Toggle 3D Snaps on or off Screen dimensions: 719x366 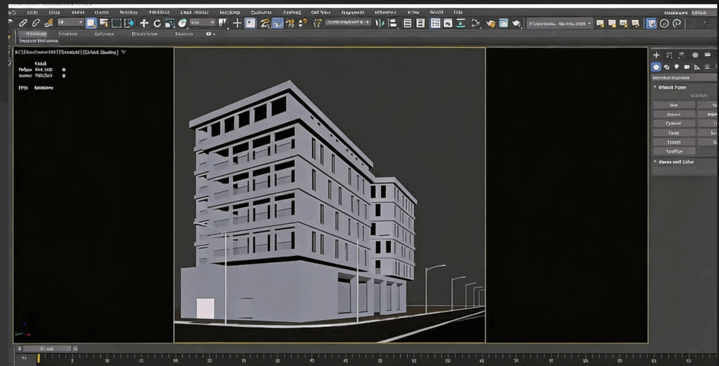coord(265,23)
